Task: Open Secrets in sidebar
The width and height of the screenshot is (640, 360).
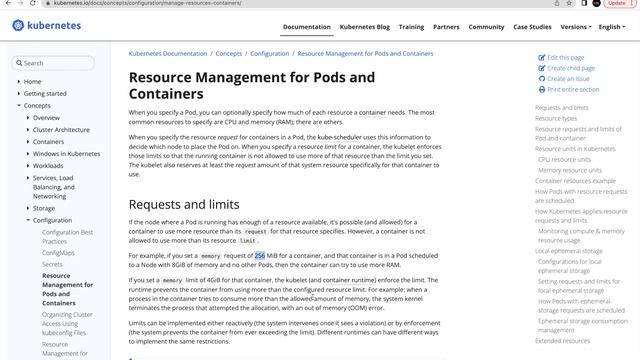Action: [52, 264]
